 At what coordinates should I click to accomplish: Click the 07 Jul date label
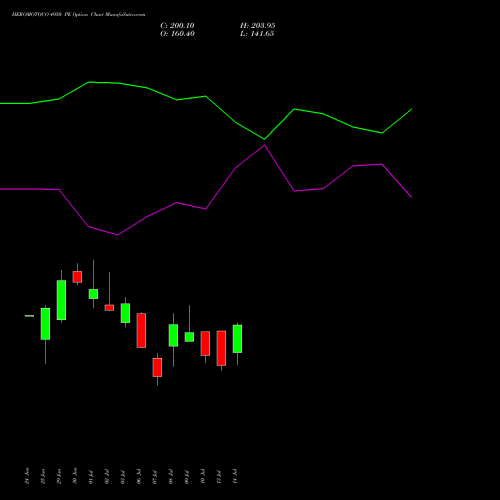point(155,477)
